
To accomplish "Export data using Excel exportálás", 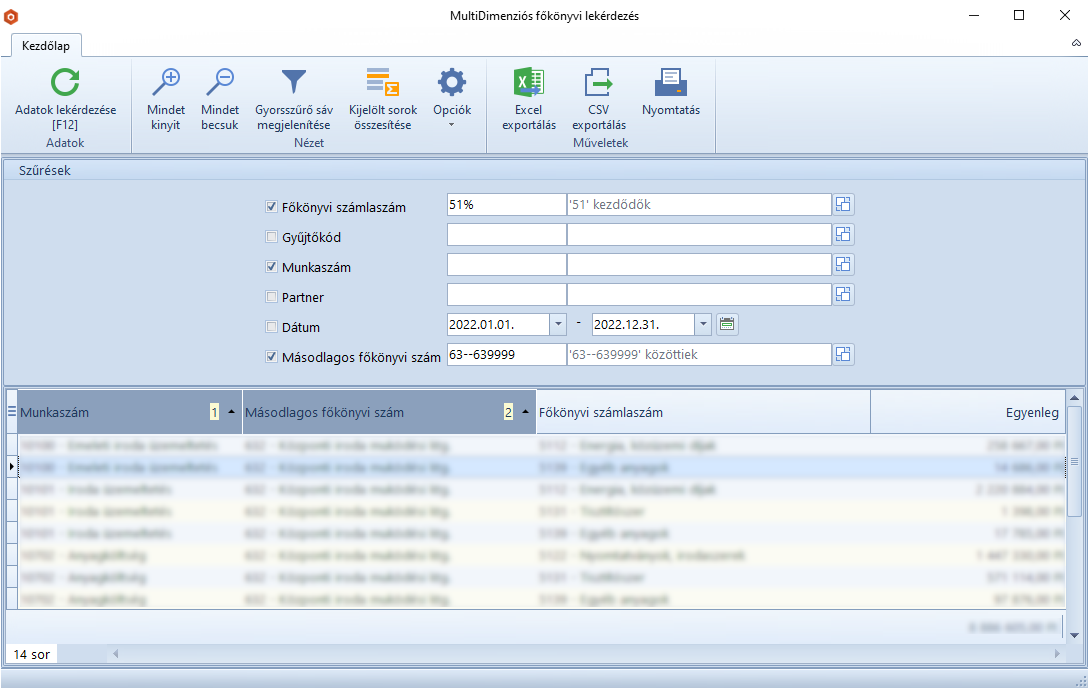I will (x=528, y=84).
